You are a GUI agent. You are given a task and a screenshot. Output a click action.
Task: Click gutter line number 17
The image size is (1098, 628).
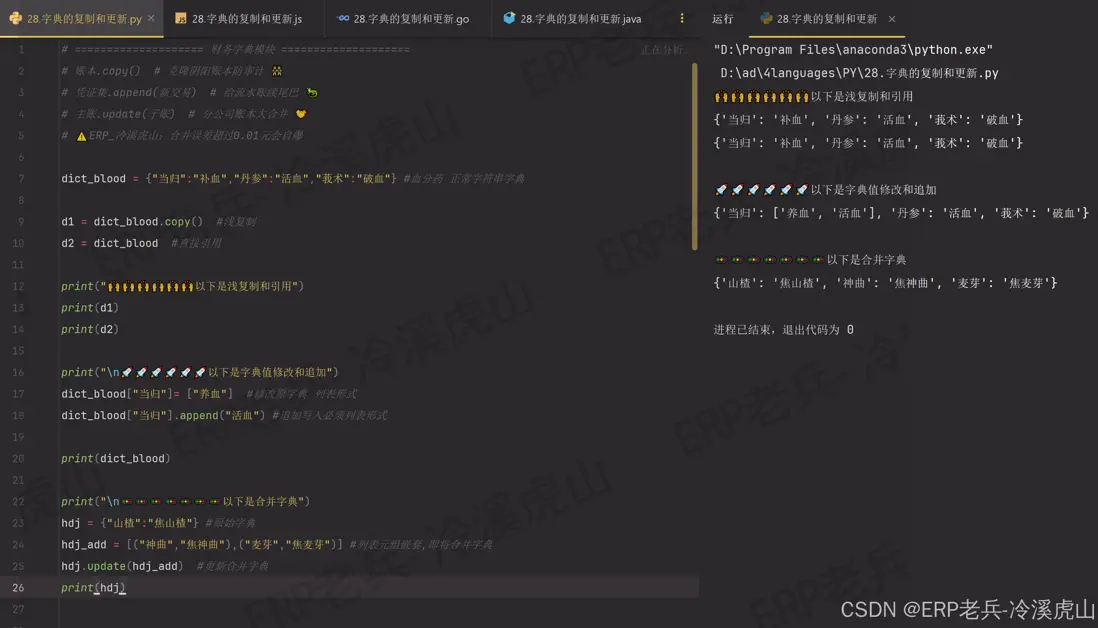pyautogui.click(x=18, y=394)
